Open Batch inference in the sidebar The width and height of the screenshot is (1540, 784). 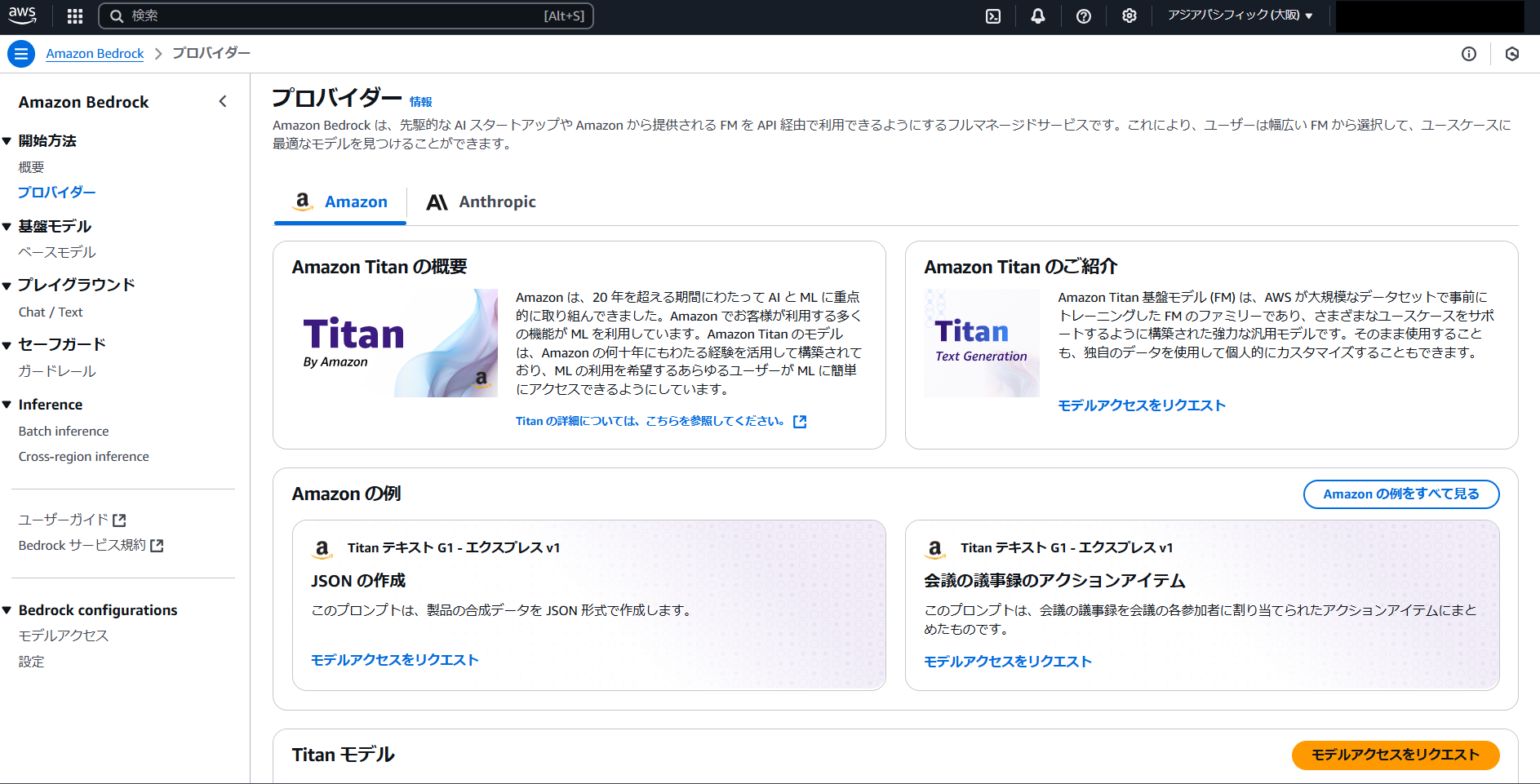point(64,432)
